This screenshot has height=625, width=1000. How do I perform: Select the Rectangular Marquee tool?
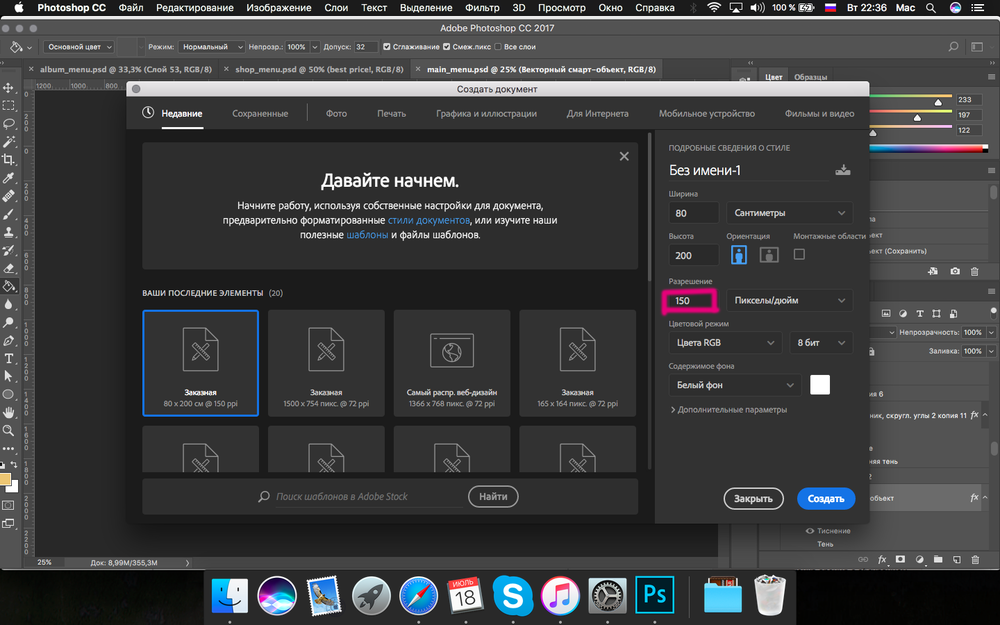pyautogui.click(x=9, y=105)
